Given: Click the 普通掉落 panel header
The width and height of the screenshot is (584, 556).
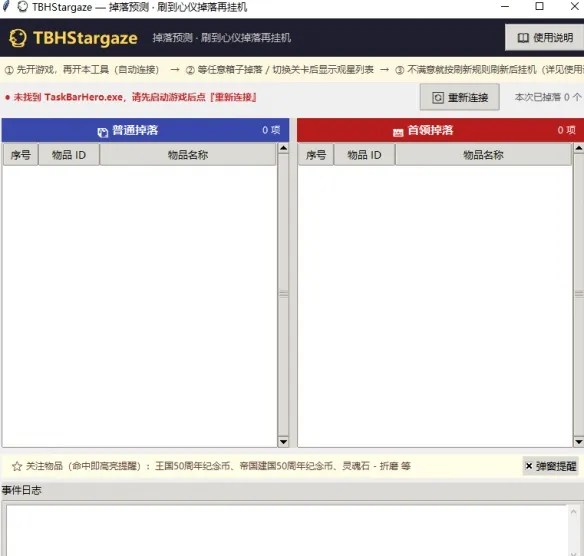Looking at the screenshot, I should [x=145, y=130].
